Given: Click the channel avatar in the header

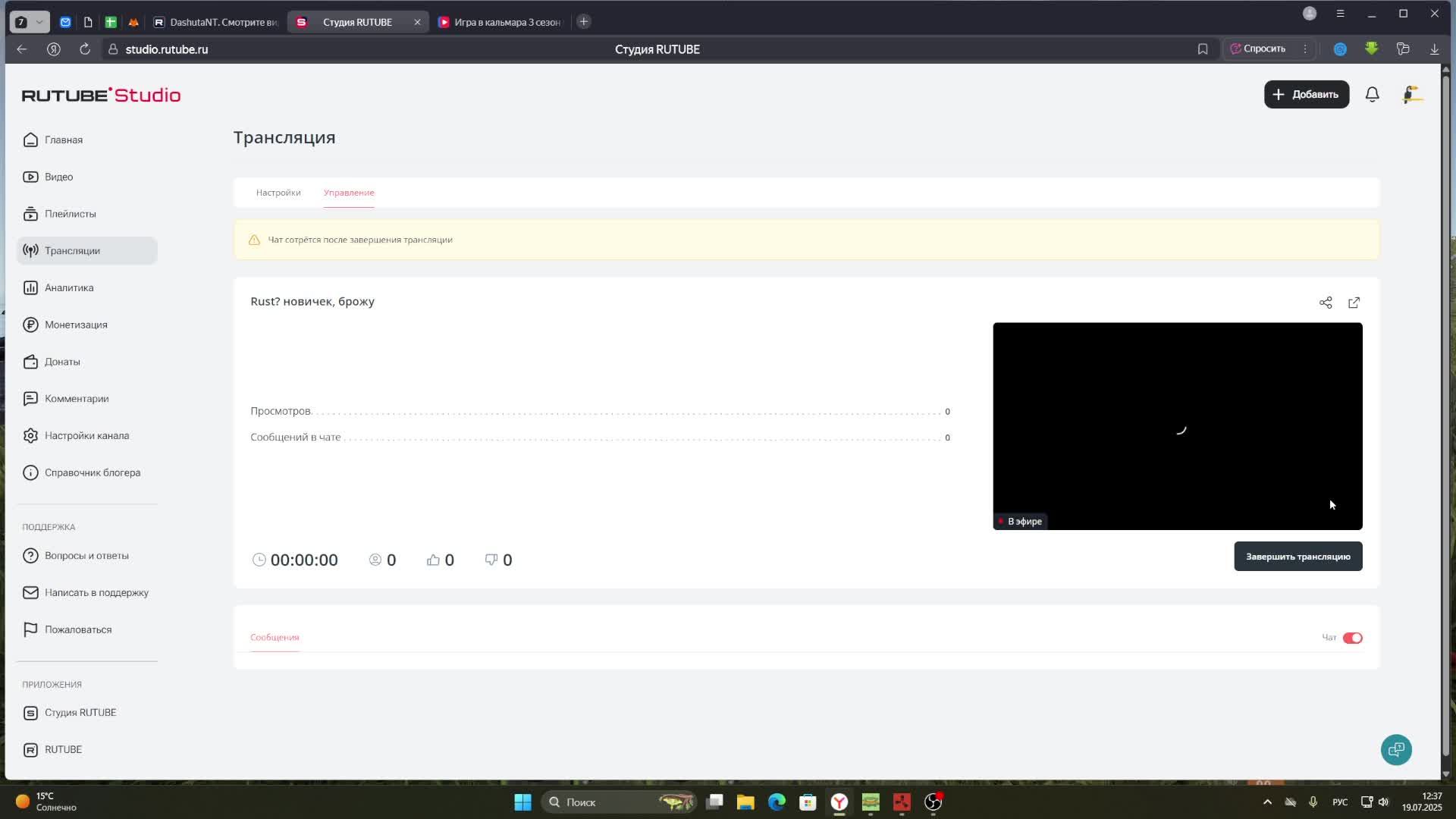Looking at the screenshot, I should [1411, 95].
